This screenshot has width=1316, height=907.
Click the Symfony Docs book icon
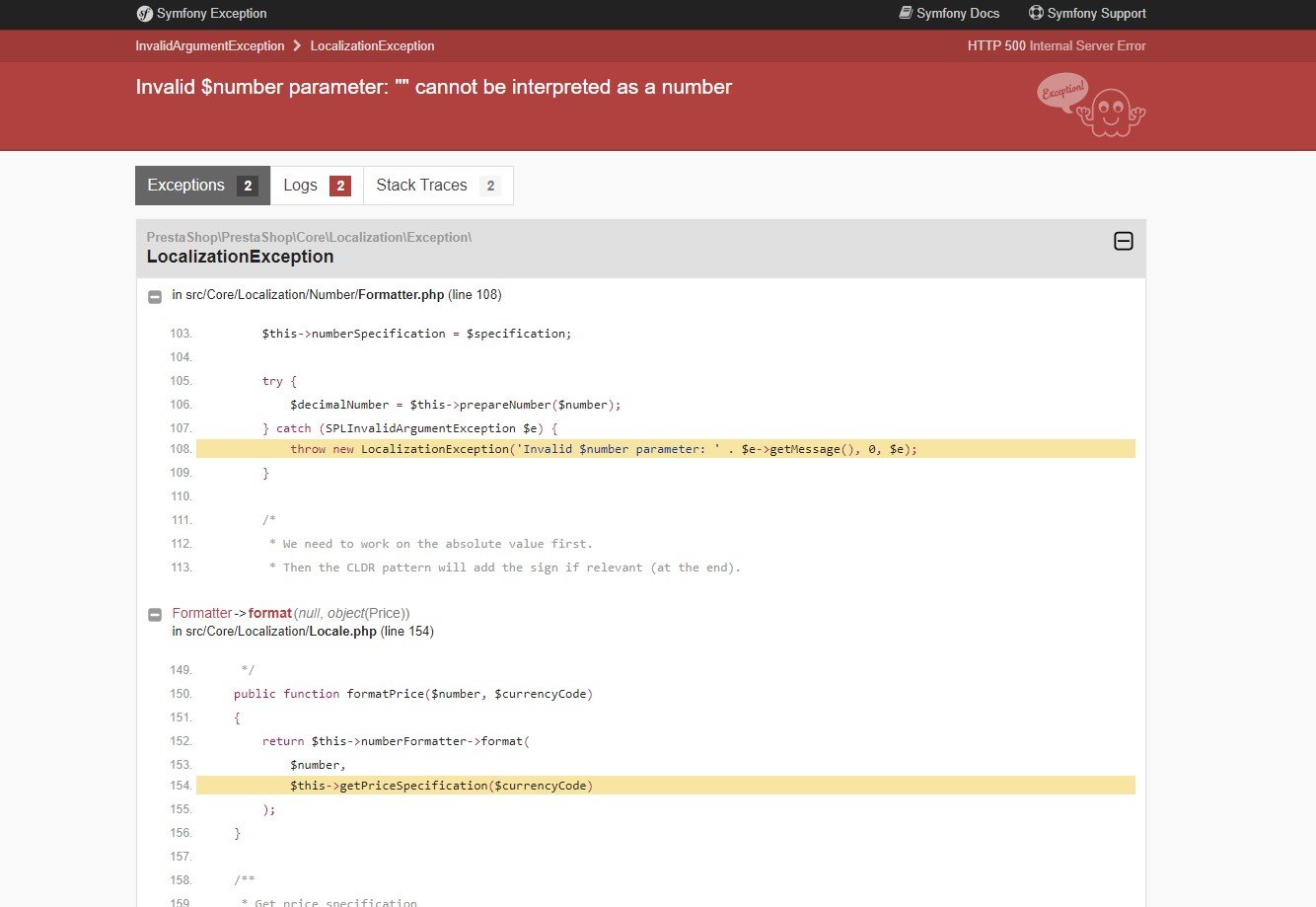906,13
